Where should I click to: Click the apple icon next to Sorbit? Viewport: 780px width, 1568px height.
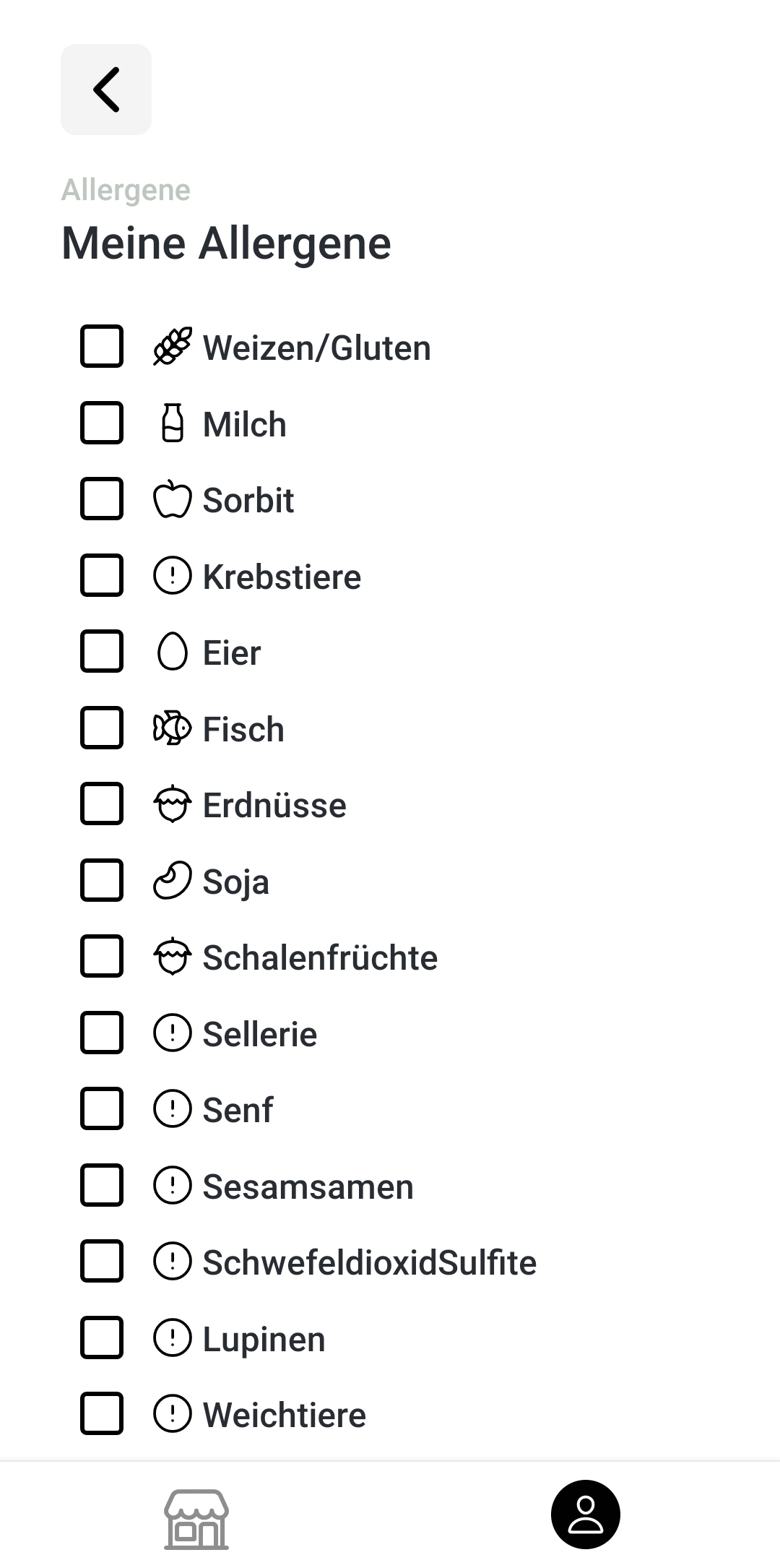(173, 499)
